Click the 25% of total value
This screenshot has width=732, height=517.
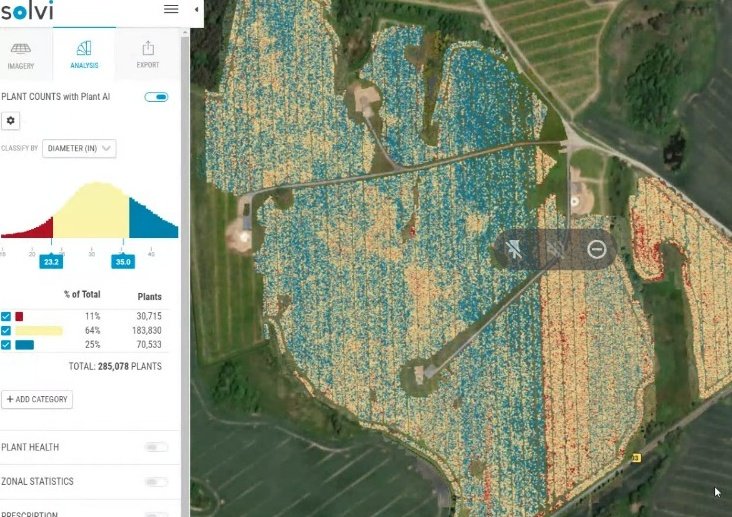tap(92, 345)
